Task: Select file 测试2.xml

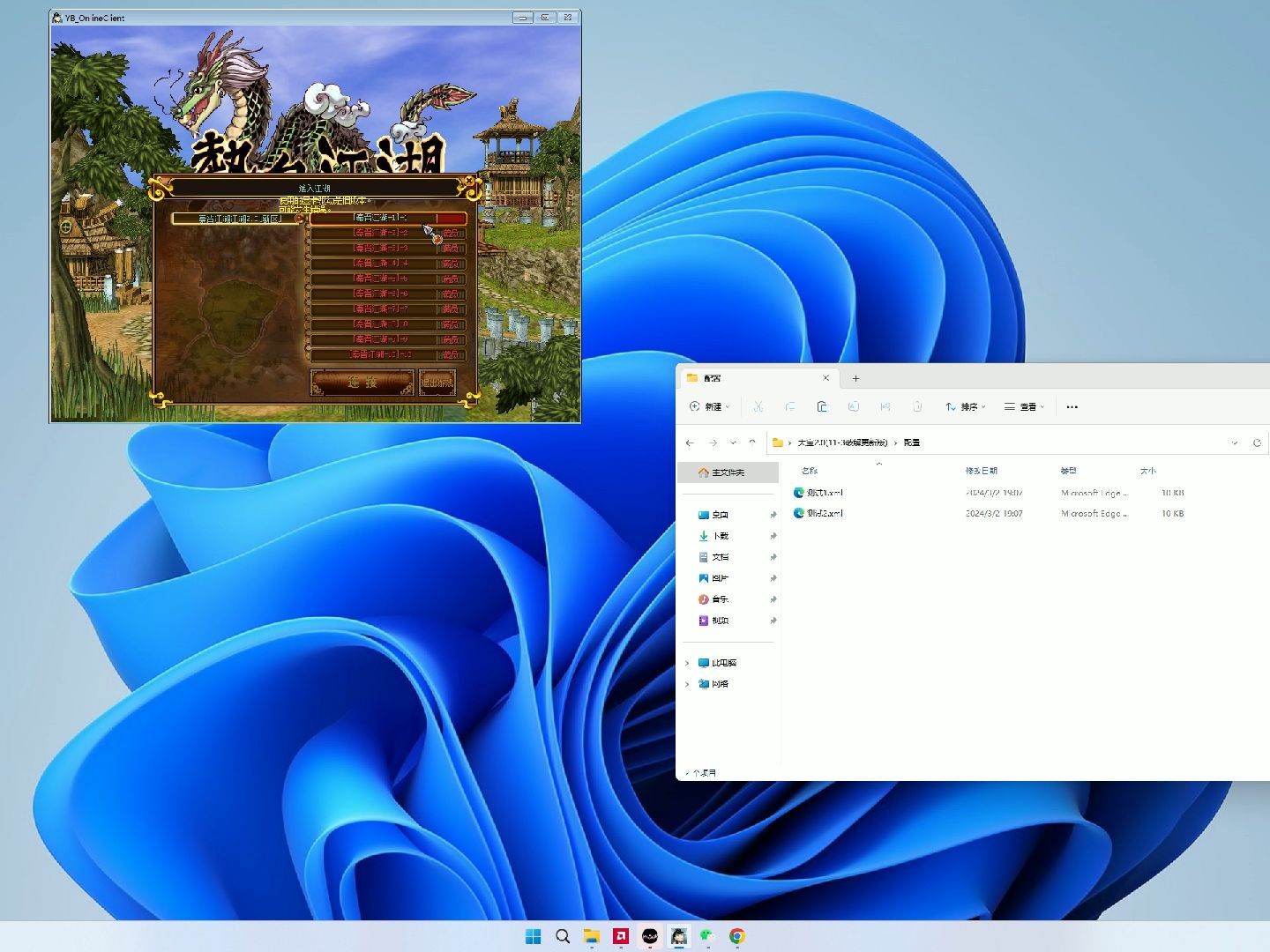Action: (x=825, y=513)
